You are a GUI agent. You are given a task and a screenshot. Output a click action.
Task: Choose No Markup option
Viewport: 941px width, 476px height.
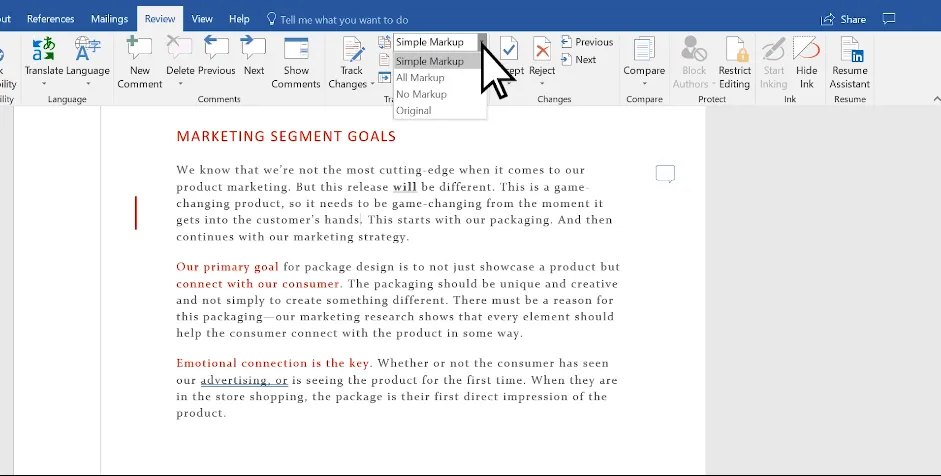pos(439,94)
